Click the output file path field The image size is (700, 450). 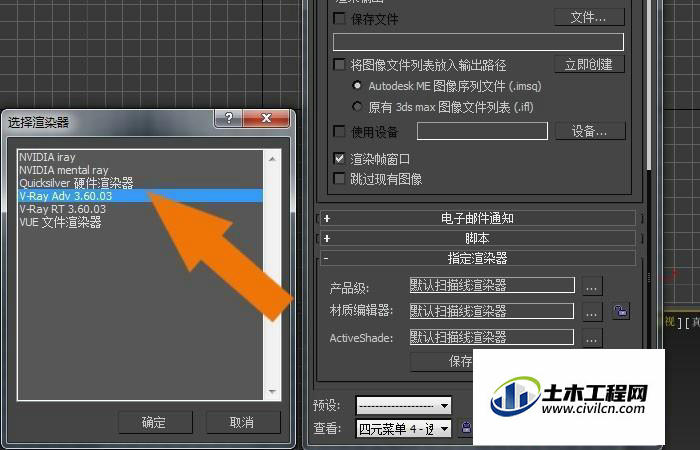tap(478, 42)
